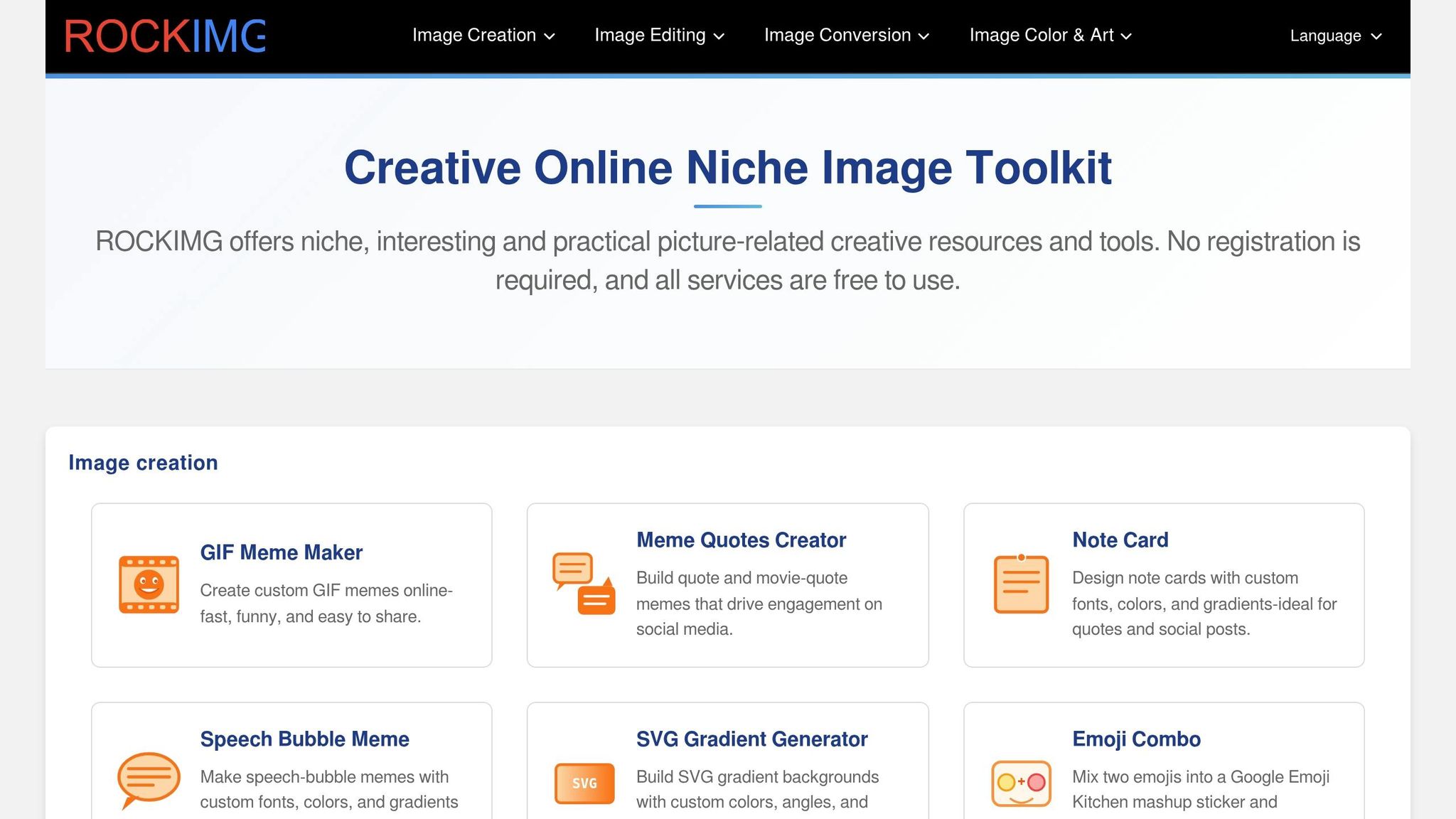The width and height of the screenshot is (1456, 819).
Task: Click the GIF Meme Maker description text
Action: click(x=326, y=604)
